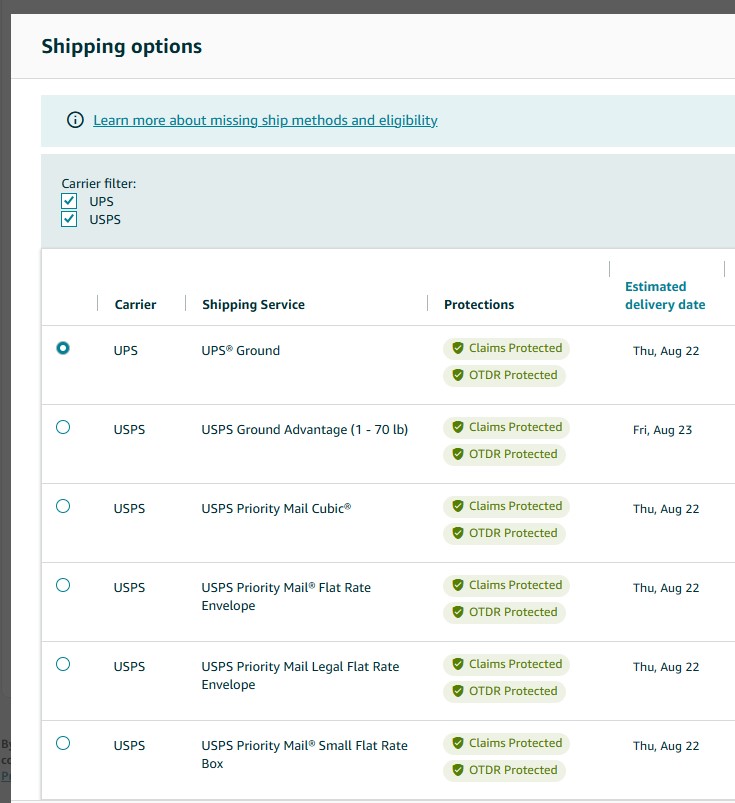Click USPS Priority Mail® Flat Rate Envelope text
735x803 pixels.
point(286,597)
